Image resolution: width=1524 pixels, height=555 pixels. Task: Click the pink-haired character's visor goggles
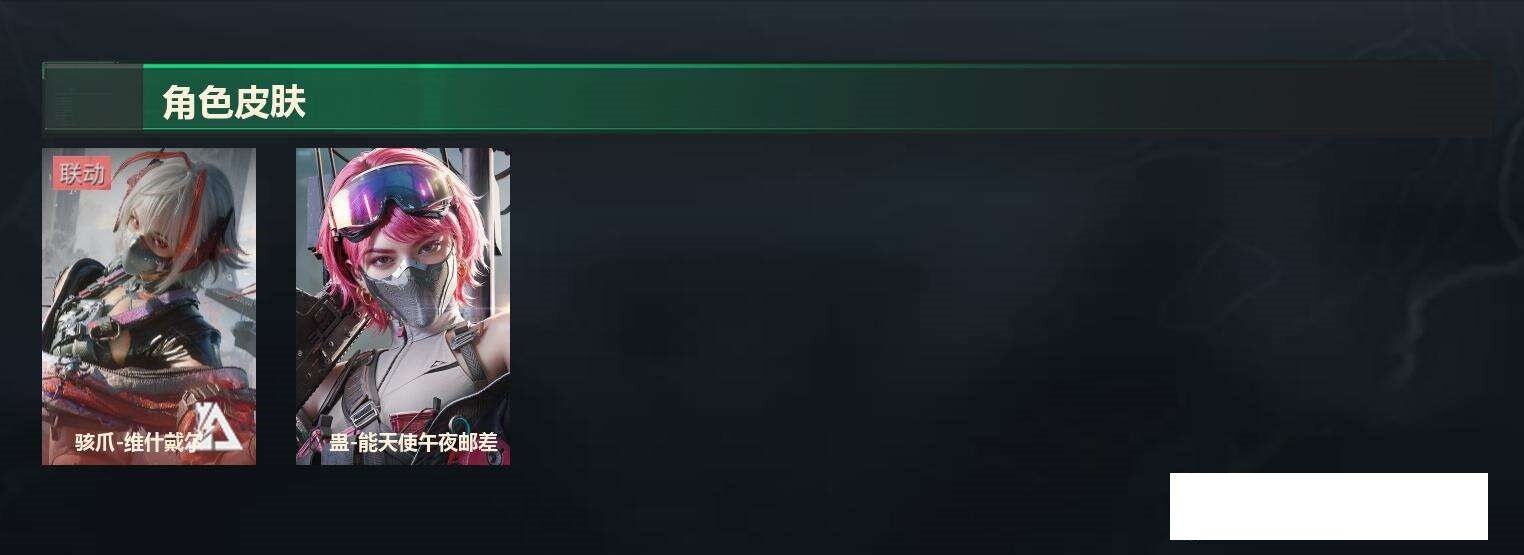pyautogui.click(x=390, y=194)
